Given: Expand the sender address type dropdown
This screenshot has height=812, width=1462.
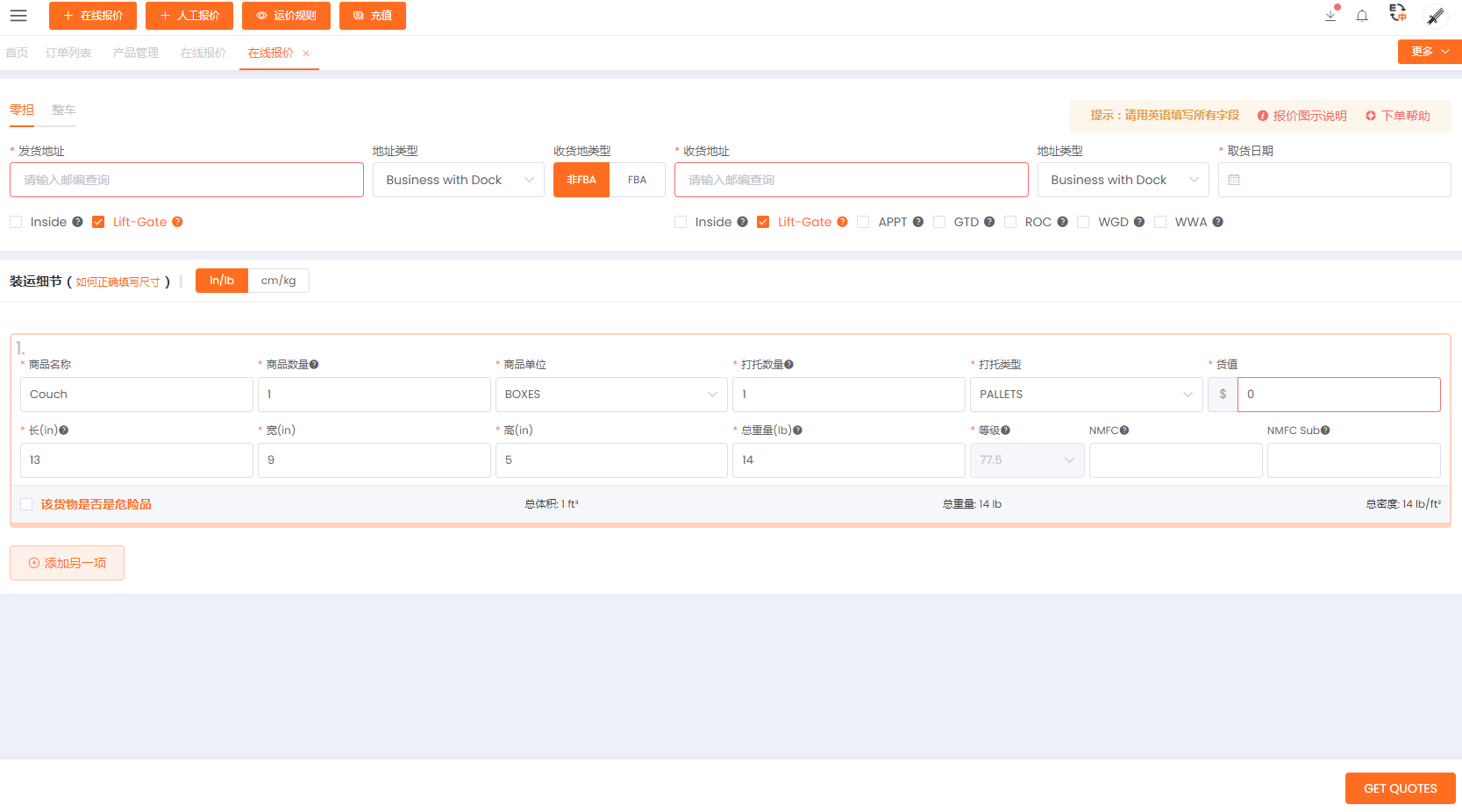Looking at the screenshot, I should tap(458, 180).
